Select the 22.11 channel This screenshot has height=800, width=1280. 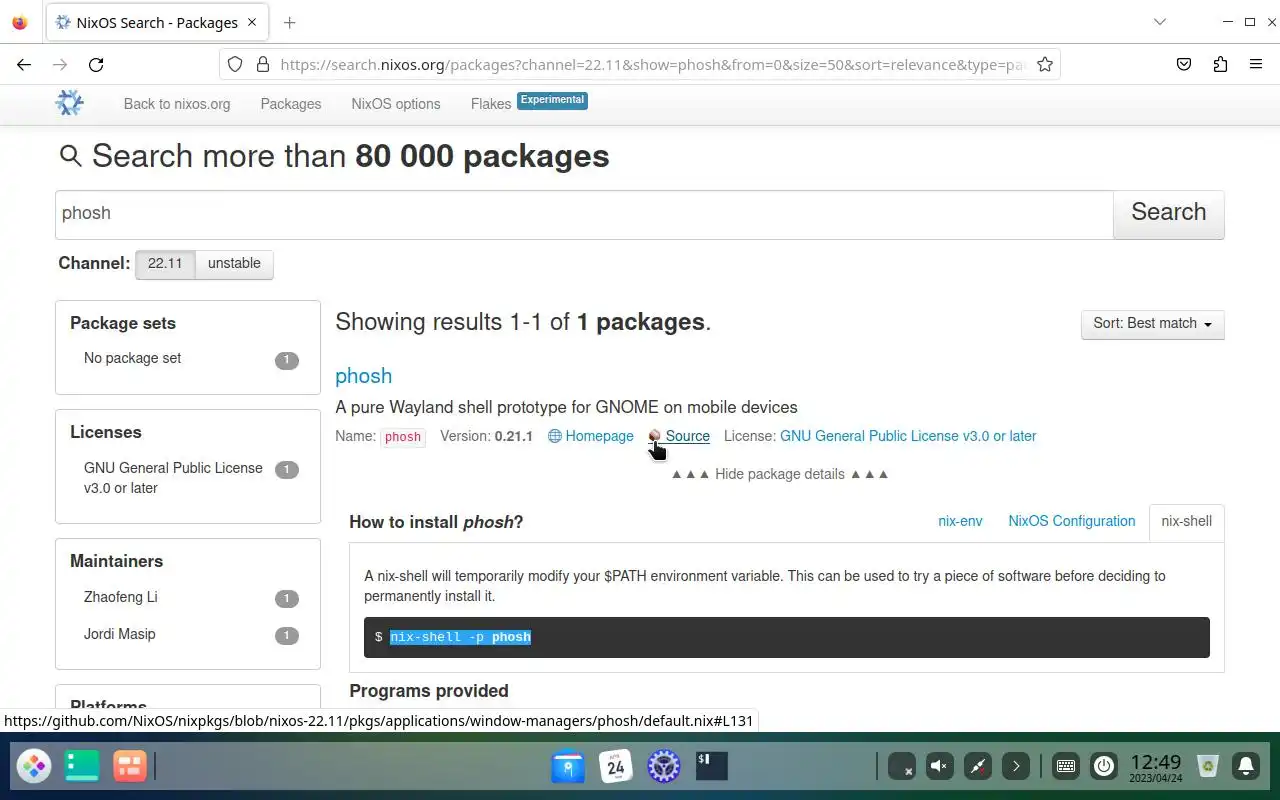(165, 264)
